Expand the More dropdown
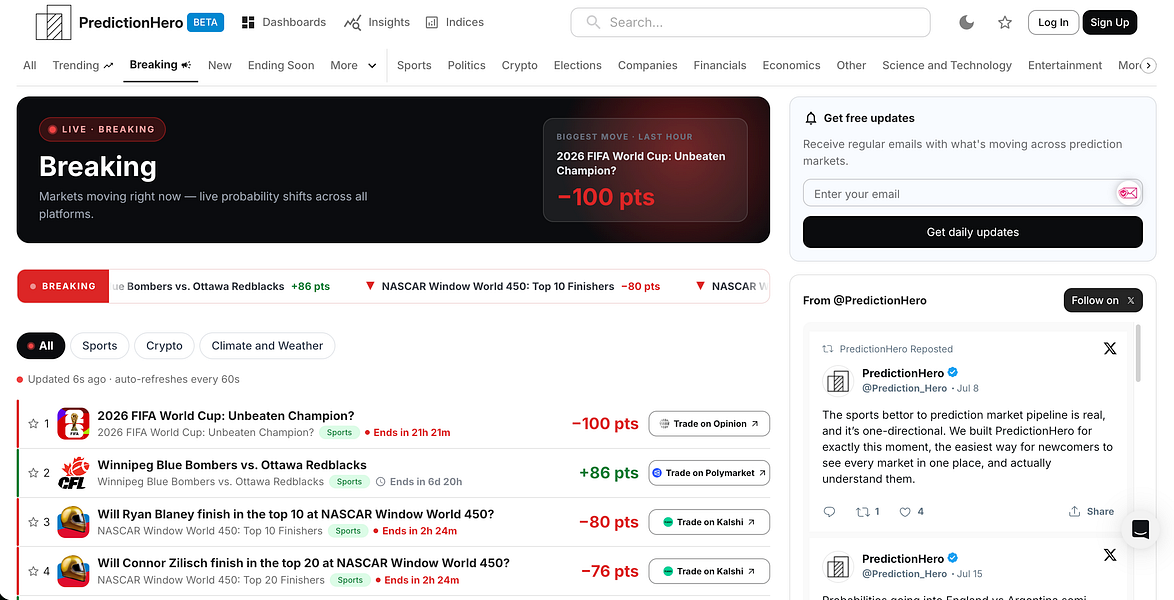Viewport: 1174px width, 600px height. click(x=353, y=65)
